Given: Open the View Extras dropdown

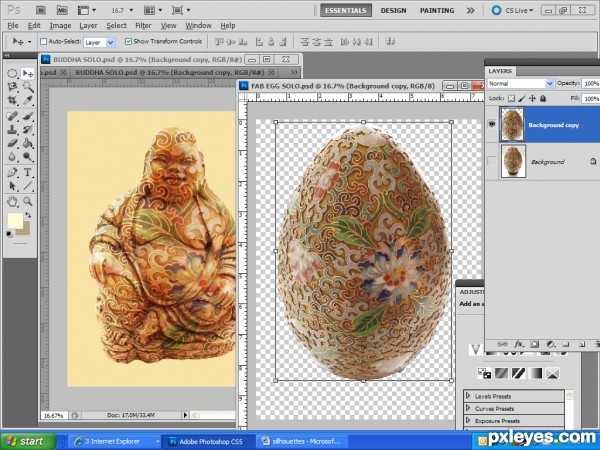Looking at the screenshot, I should tap(87, 10).
